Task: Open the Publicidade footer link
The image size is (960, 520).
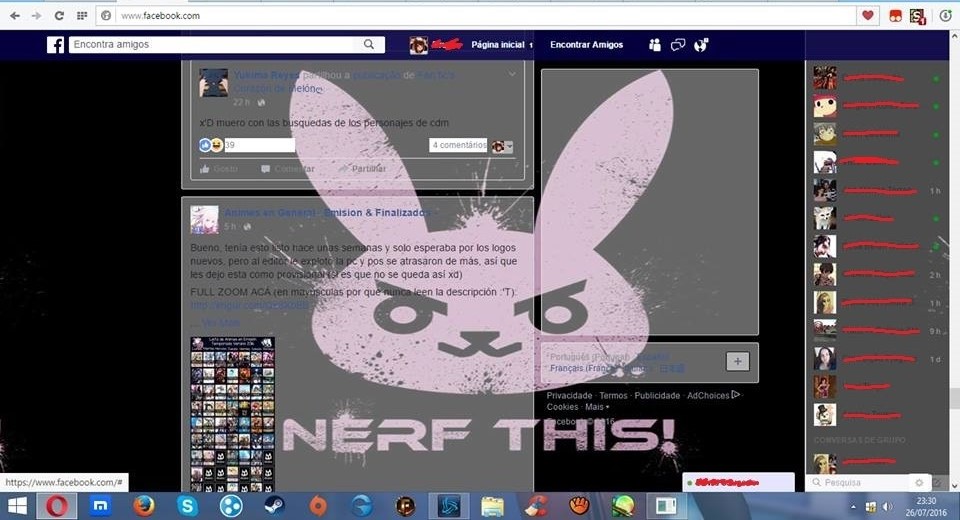Action: 657,396
